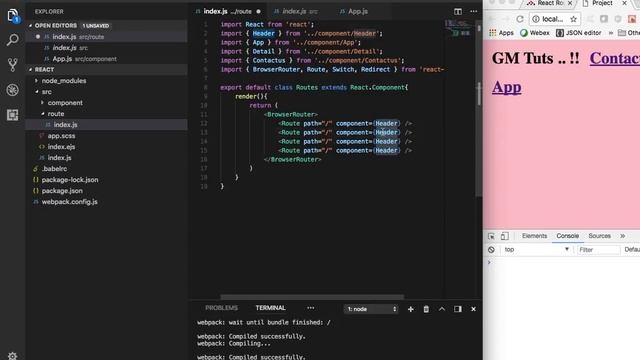
Task: Select an element with the DevTools inspect icon
Action: 491,236
